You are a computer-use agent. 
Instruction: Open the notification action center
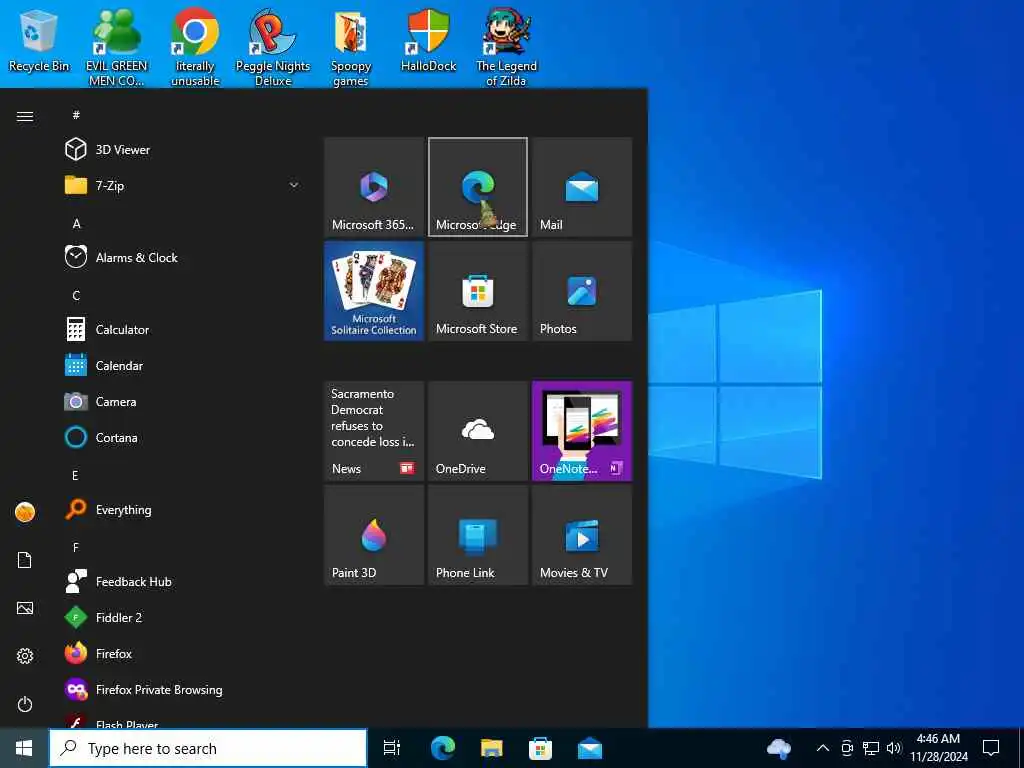(991, 748)
